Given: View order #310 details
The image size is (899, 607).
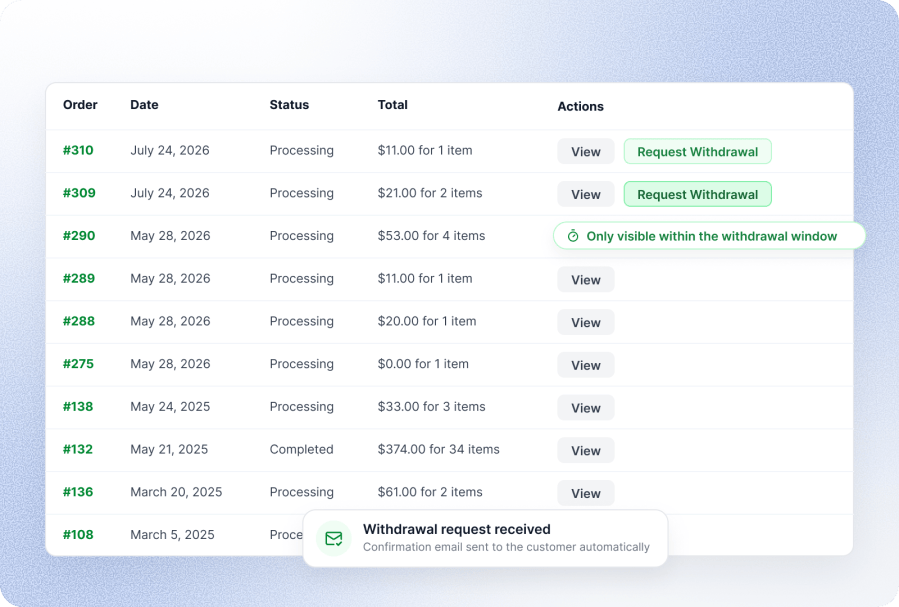Looking at the screenshot, I should coord(586,152).
